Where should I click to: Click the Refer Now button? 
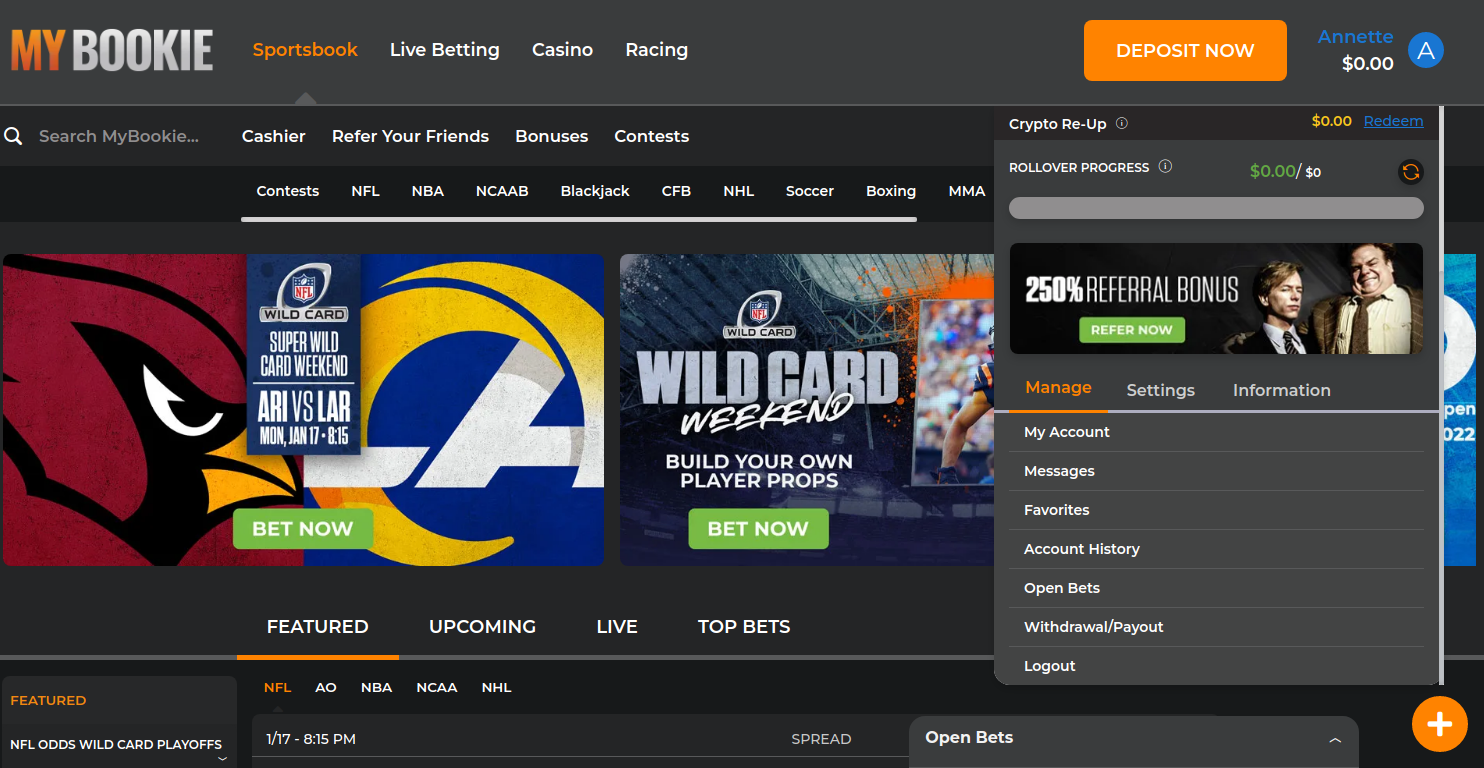(x=1132, y=330)
